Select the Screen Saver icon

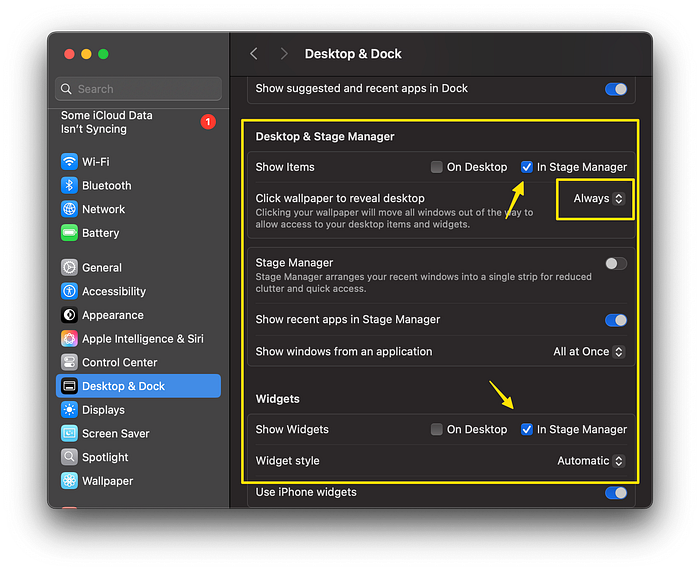[69, 433]
